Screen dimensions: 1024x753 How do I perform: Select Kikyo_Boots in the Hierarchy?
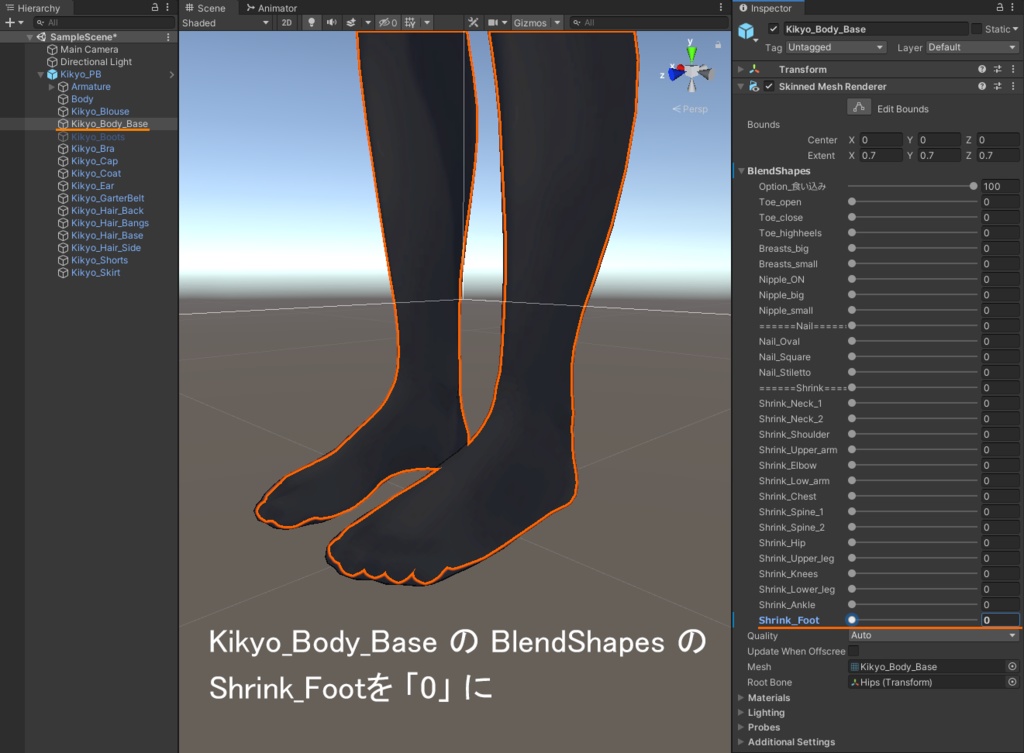click(97, 137)
